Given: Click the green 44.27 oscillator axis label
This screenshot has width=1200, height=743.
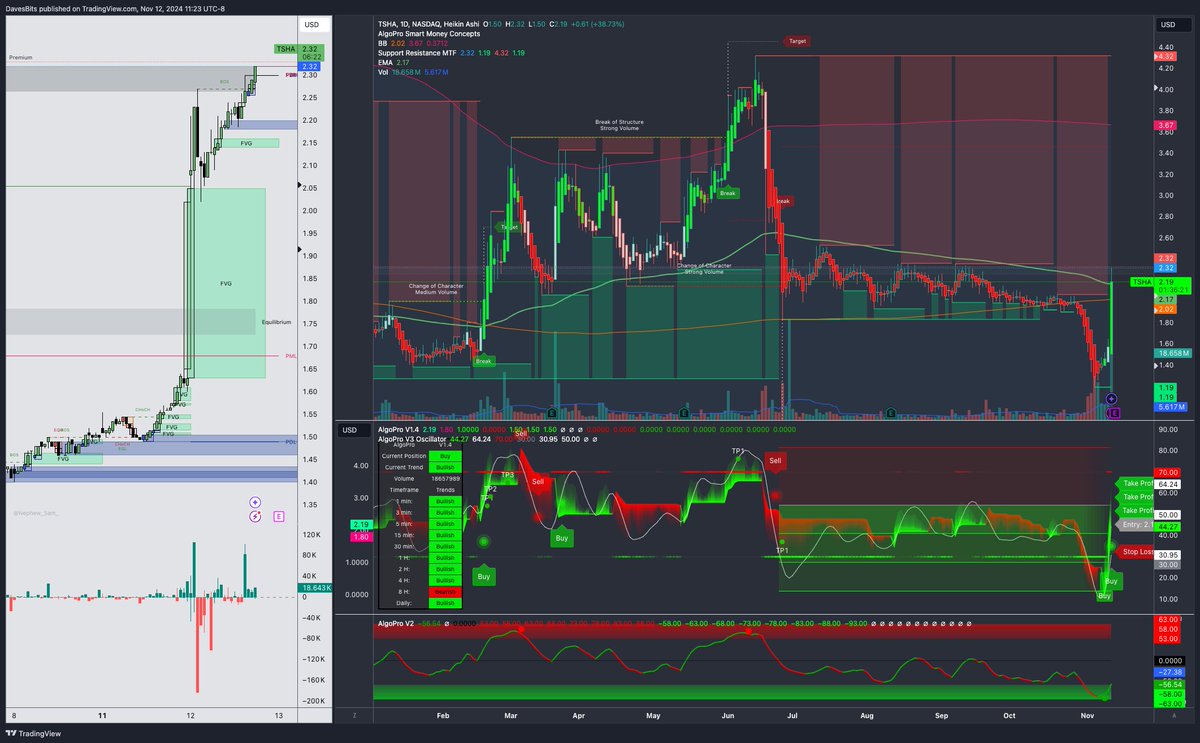Looking at the screenshot, I should tap(1167, 526).
